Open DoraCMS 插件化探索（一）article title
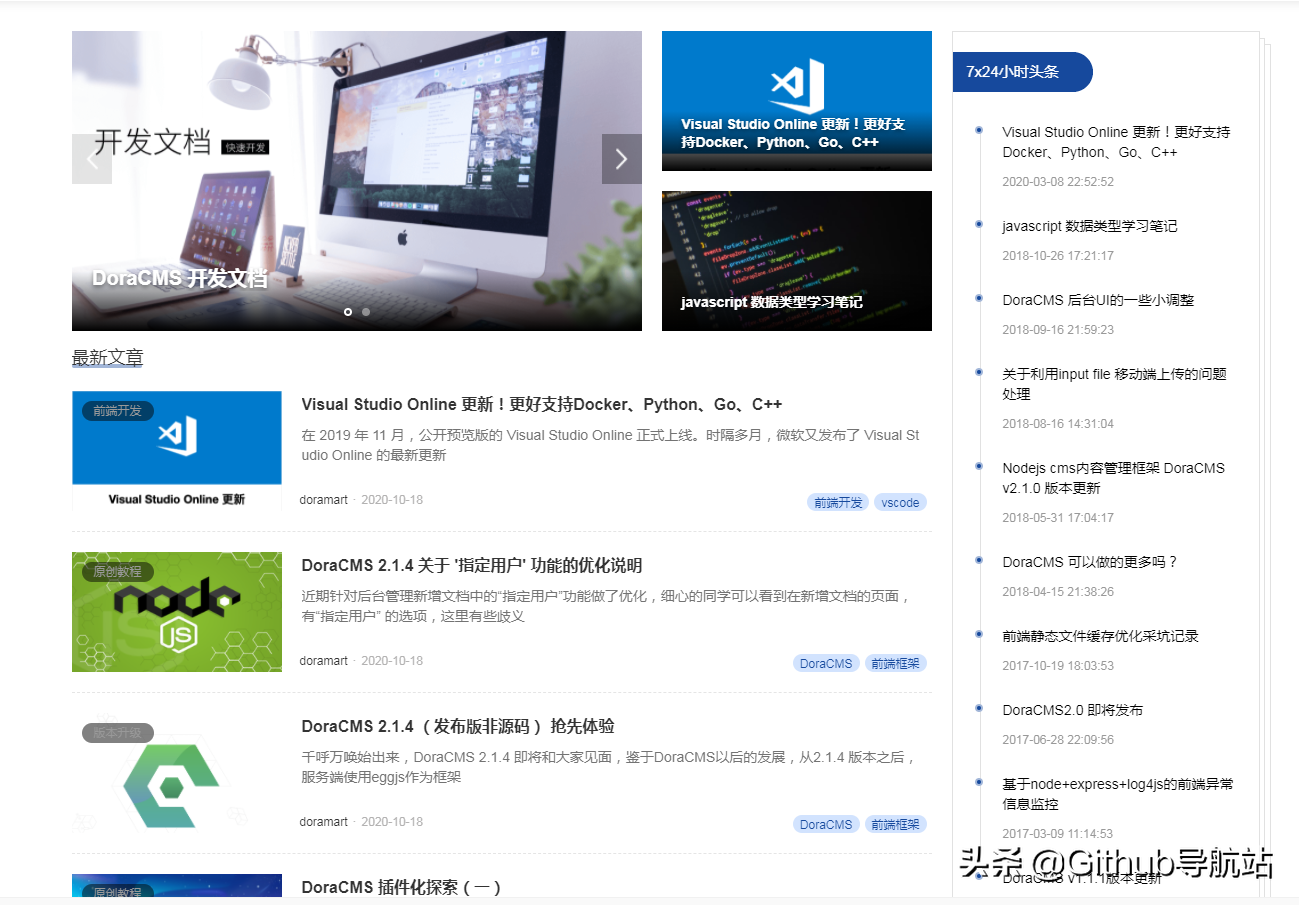Image resolution: width=1299 pixels, height=905 pixels. (x=402, y=887)
